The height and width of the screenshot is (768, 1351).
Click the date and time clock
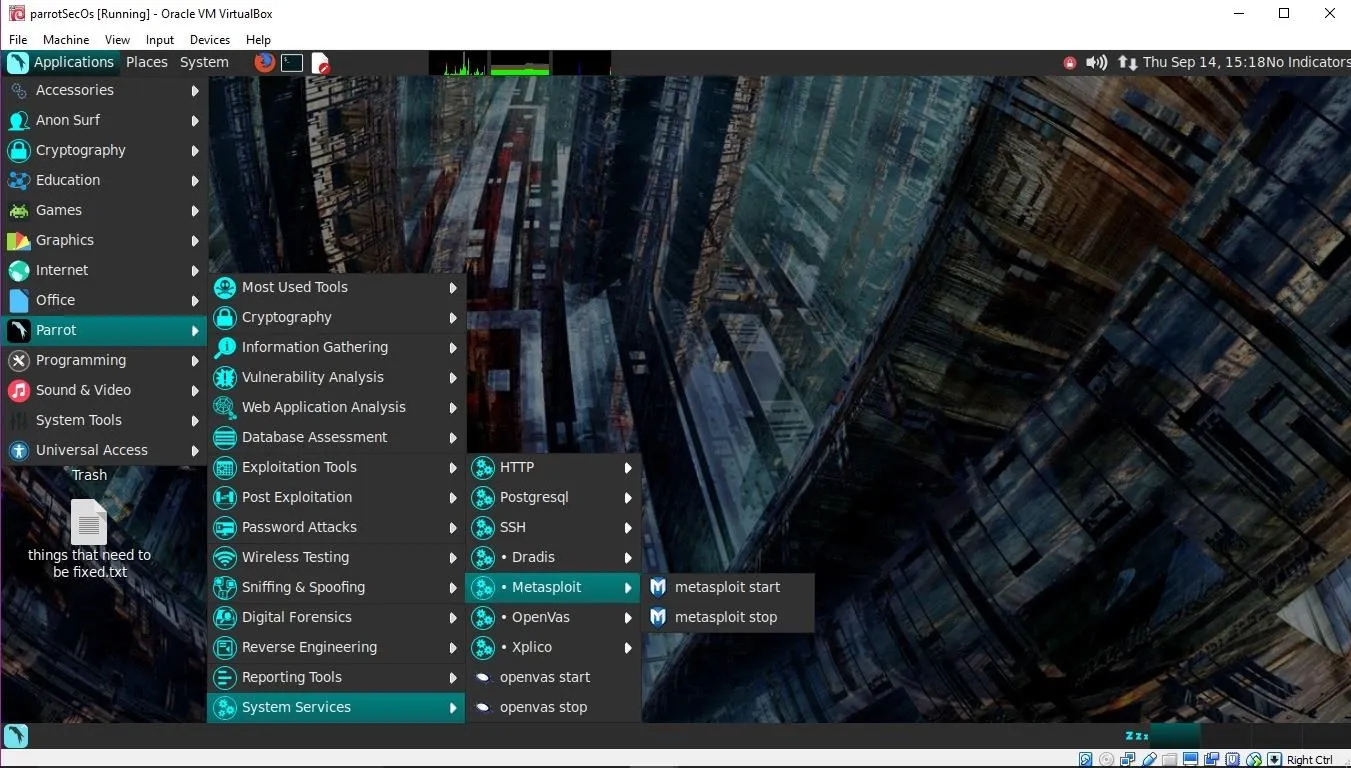[1203, 62]
